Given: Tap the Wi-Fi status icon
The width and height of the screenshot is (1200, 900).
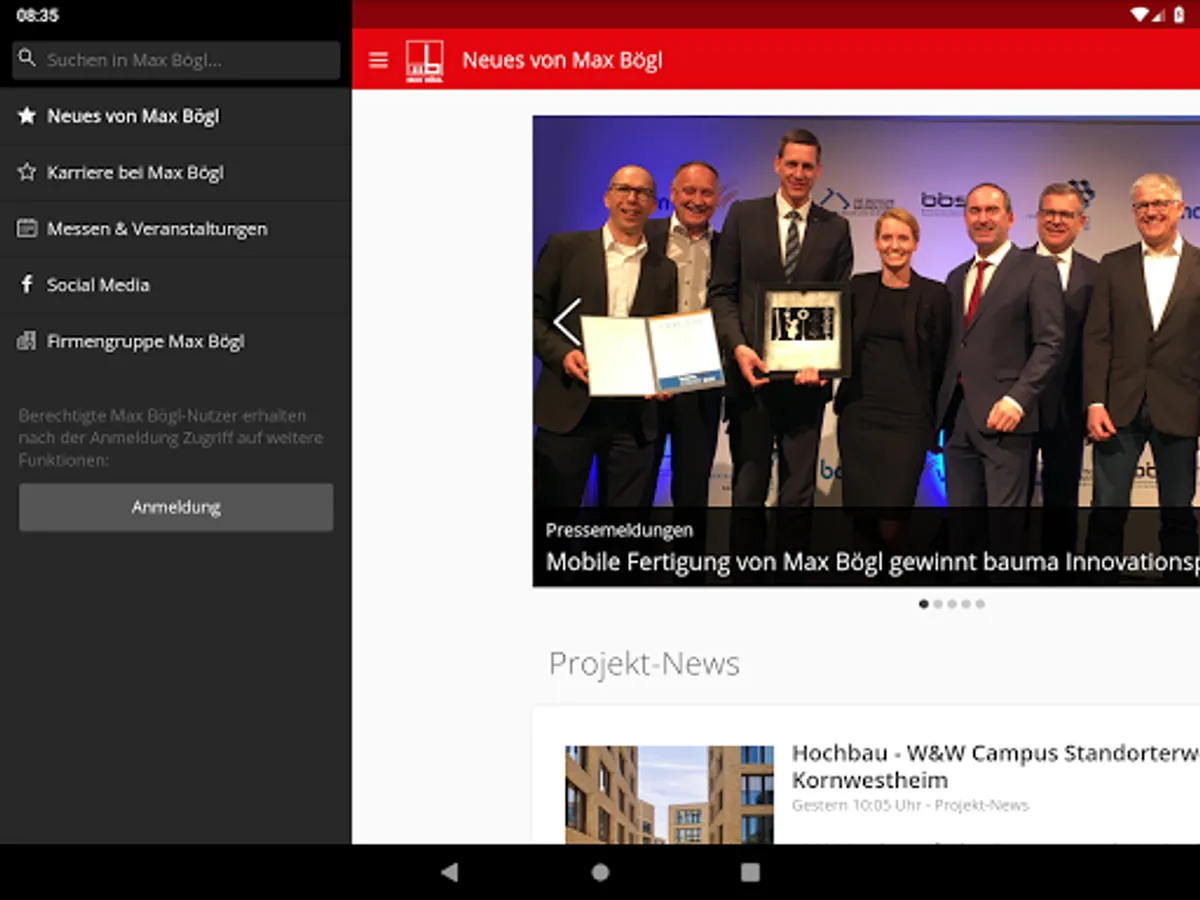Looking at the screenshot, I should click(1140, 14).
